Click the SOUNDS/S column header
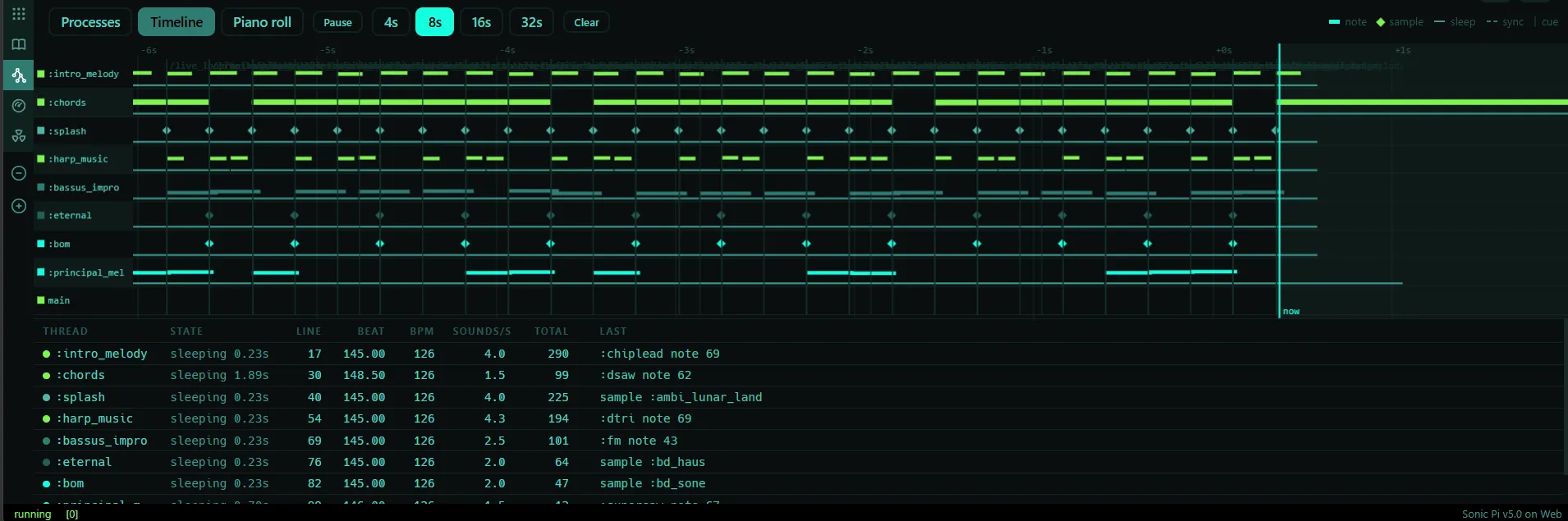Image resolution: width=1568 pixels, height=521 pixels. coord(482,331)
